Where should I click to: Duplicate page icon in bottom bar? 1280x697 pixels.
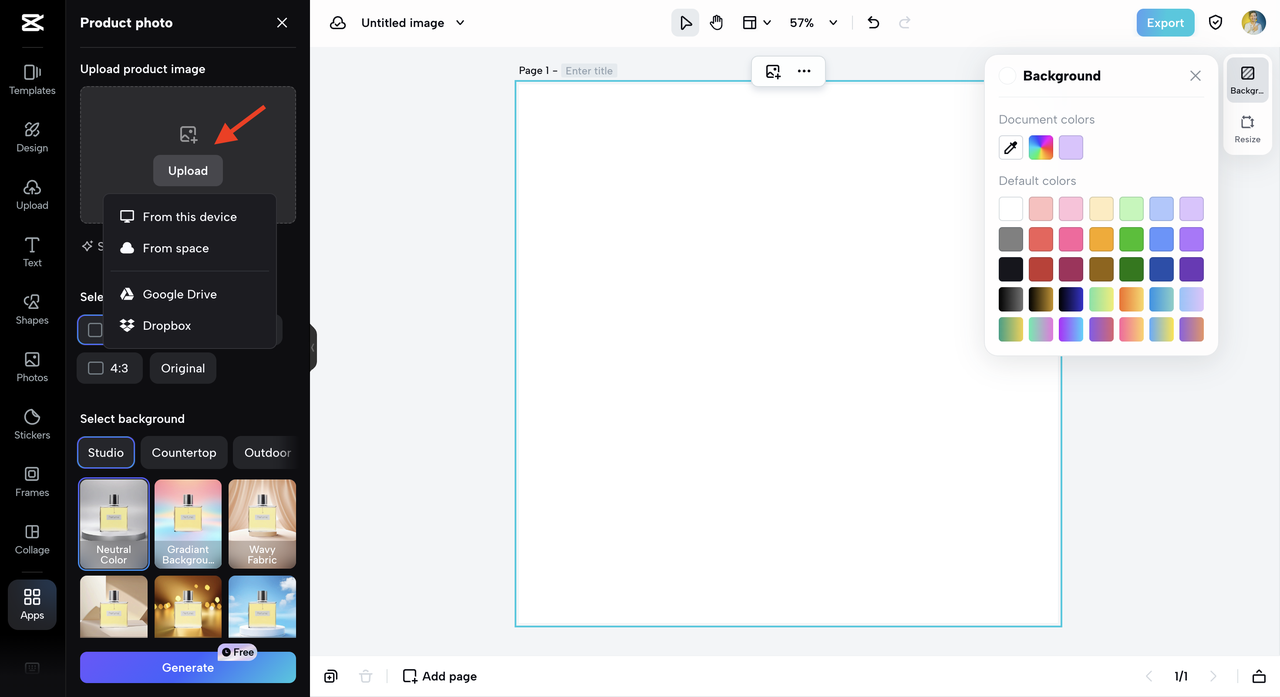click(331, 677)
